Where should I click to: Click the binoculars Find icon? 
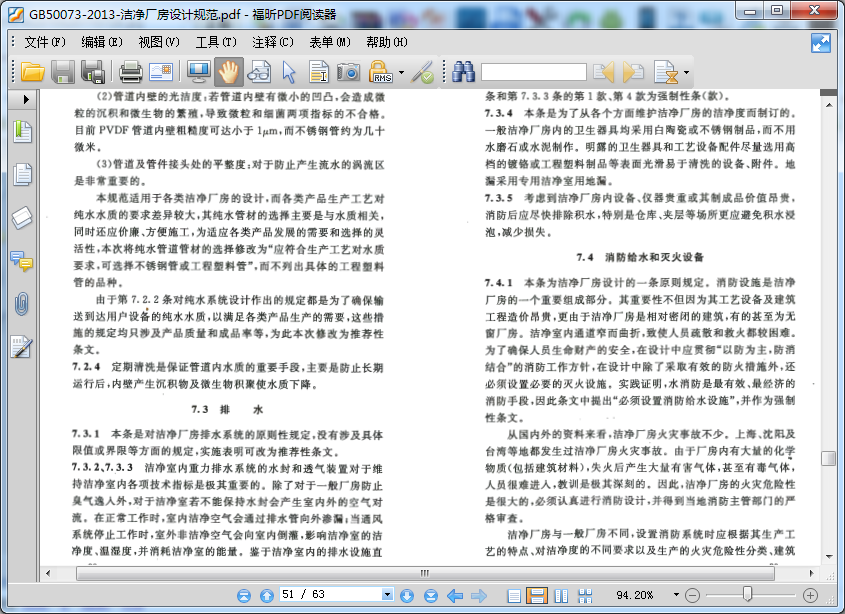tap(463, 72)
